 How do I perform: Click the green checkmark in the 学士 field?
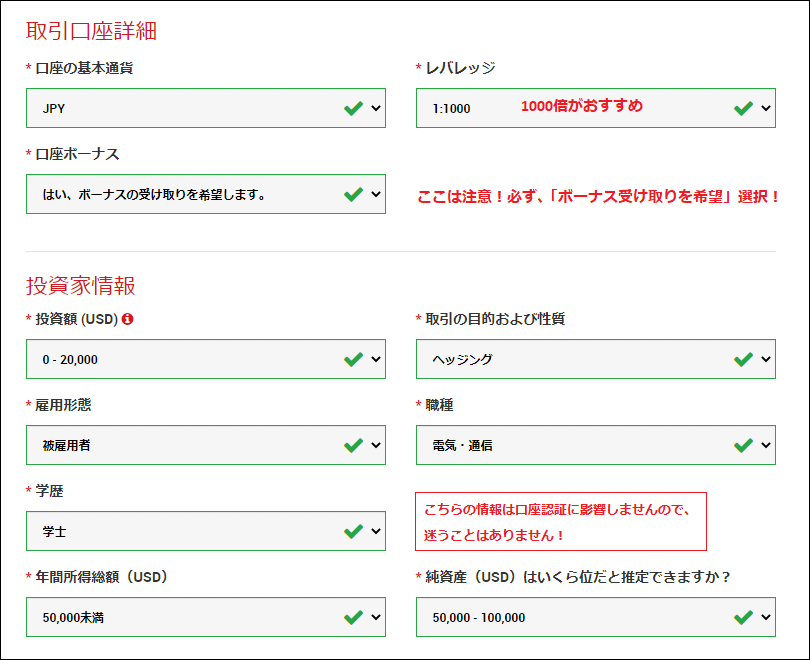(x=353, y=530)
